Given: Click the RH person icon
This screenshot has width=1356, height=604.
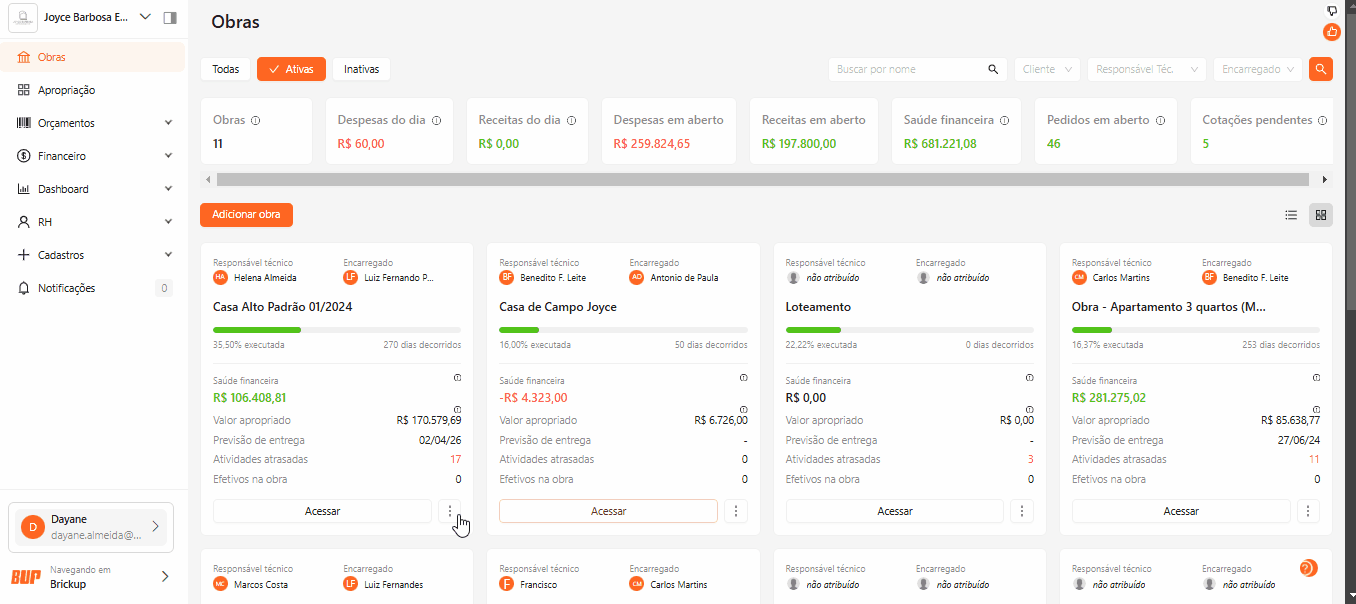Looking at the screenshot, I should 24,222.
